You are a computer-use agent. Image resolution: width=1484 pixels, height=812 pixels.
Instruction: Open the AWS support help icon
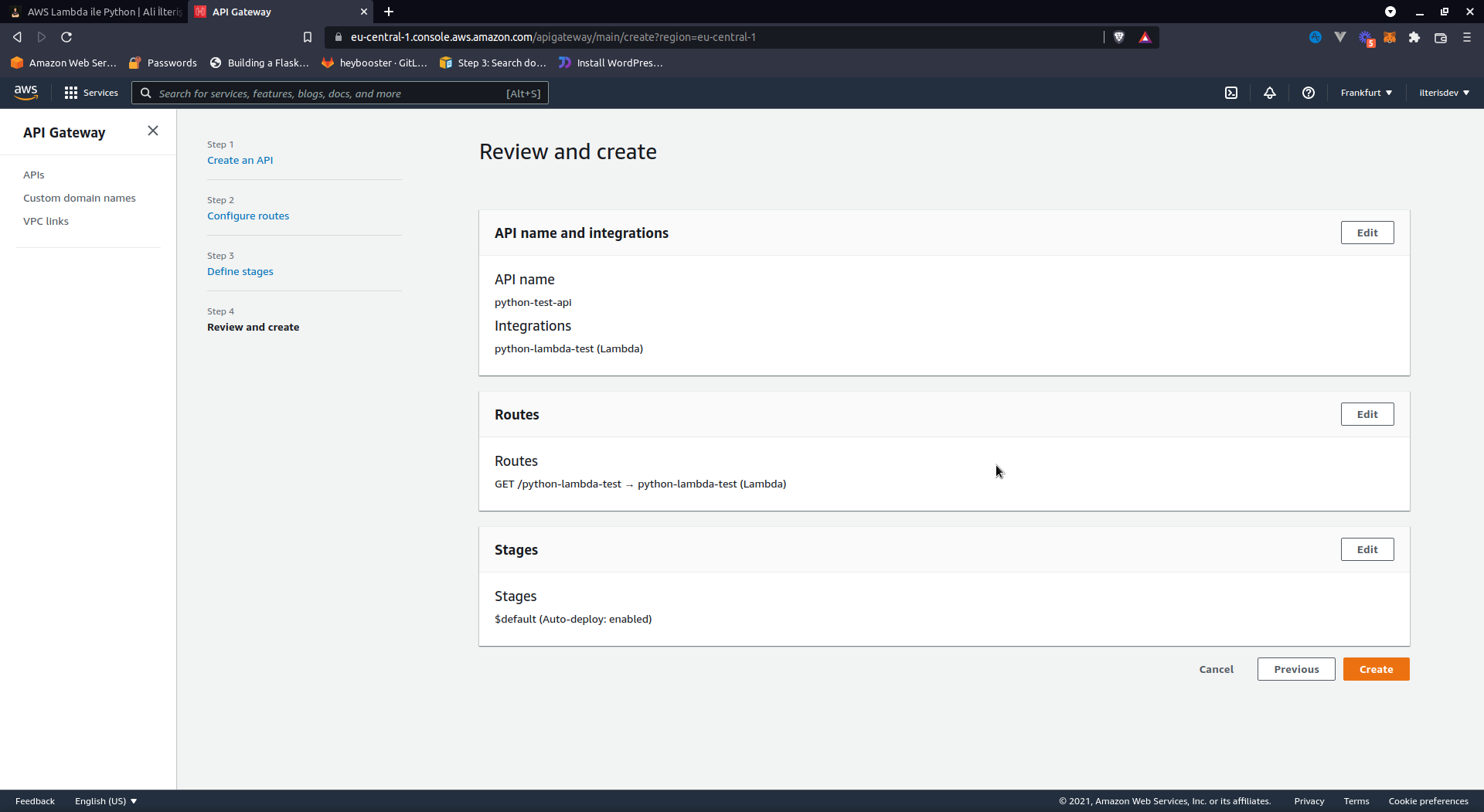tap(1309, 93)
